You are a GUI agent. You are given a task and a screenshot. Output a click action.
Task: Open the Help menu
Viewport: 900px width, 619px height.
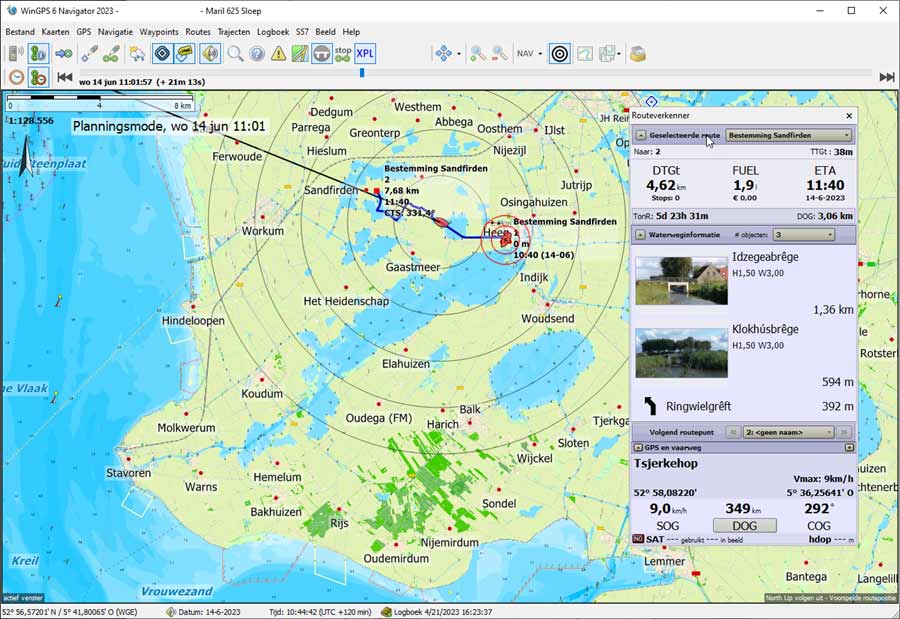point(351,32)
